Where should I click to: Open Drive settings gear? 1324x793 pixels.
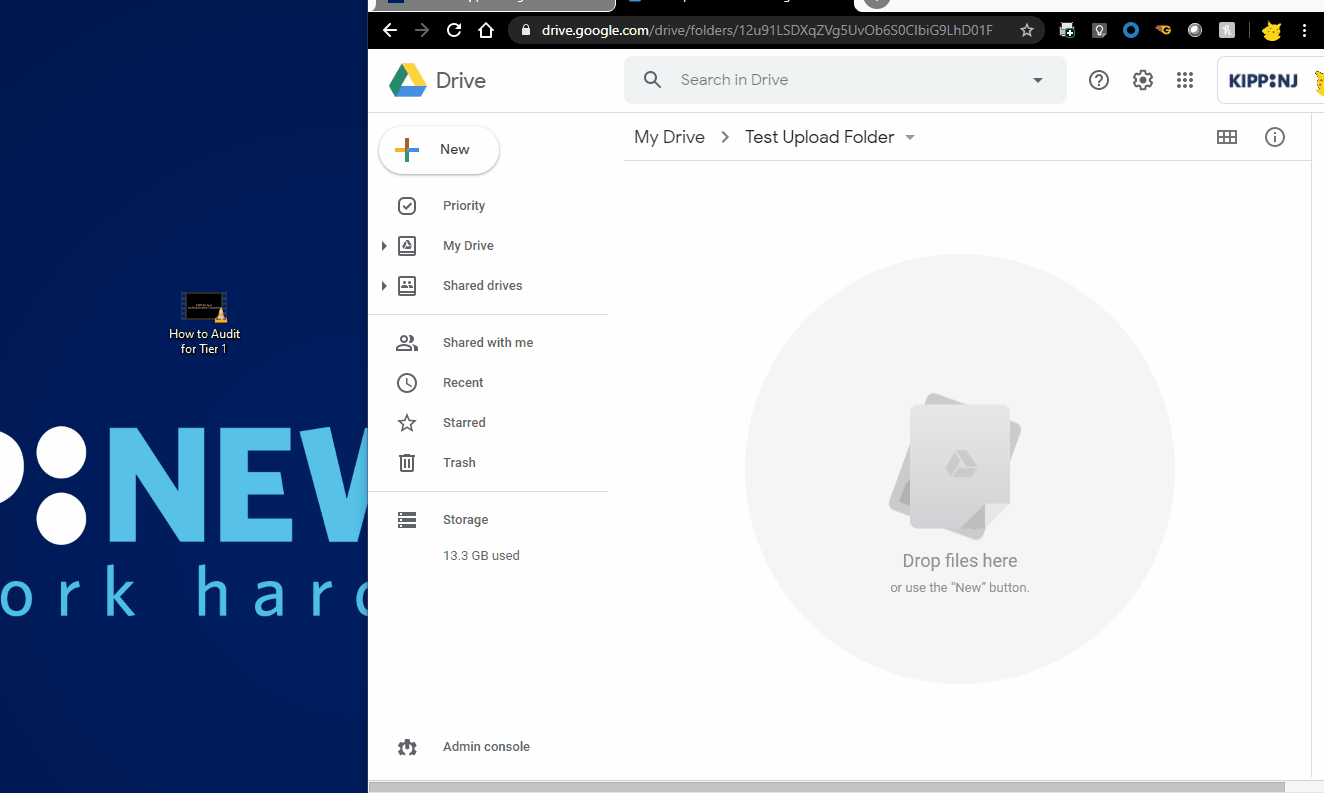(x=1142, y=80)
